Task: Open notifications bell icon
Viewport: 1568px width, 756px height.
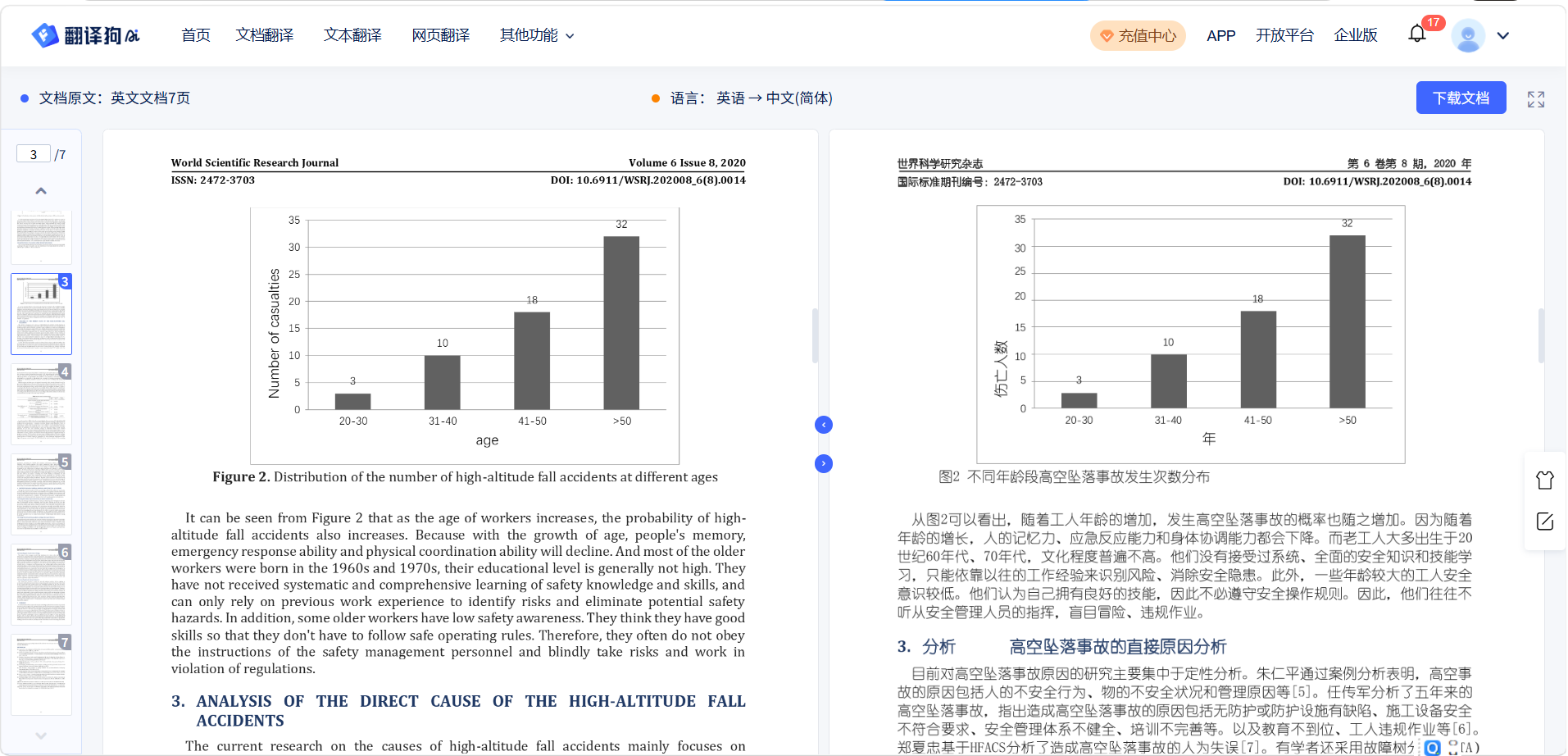Action: pos(1417,34)
